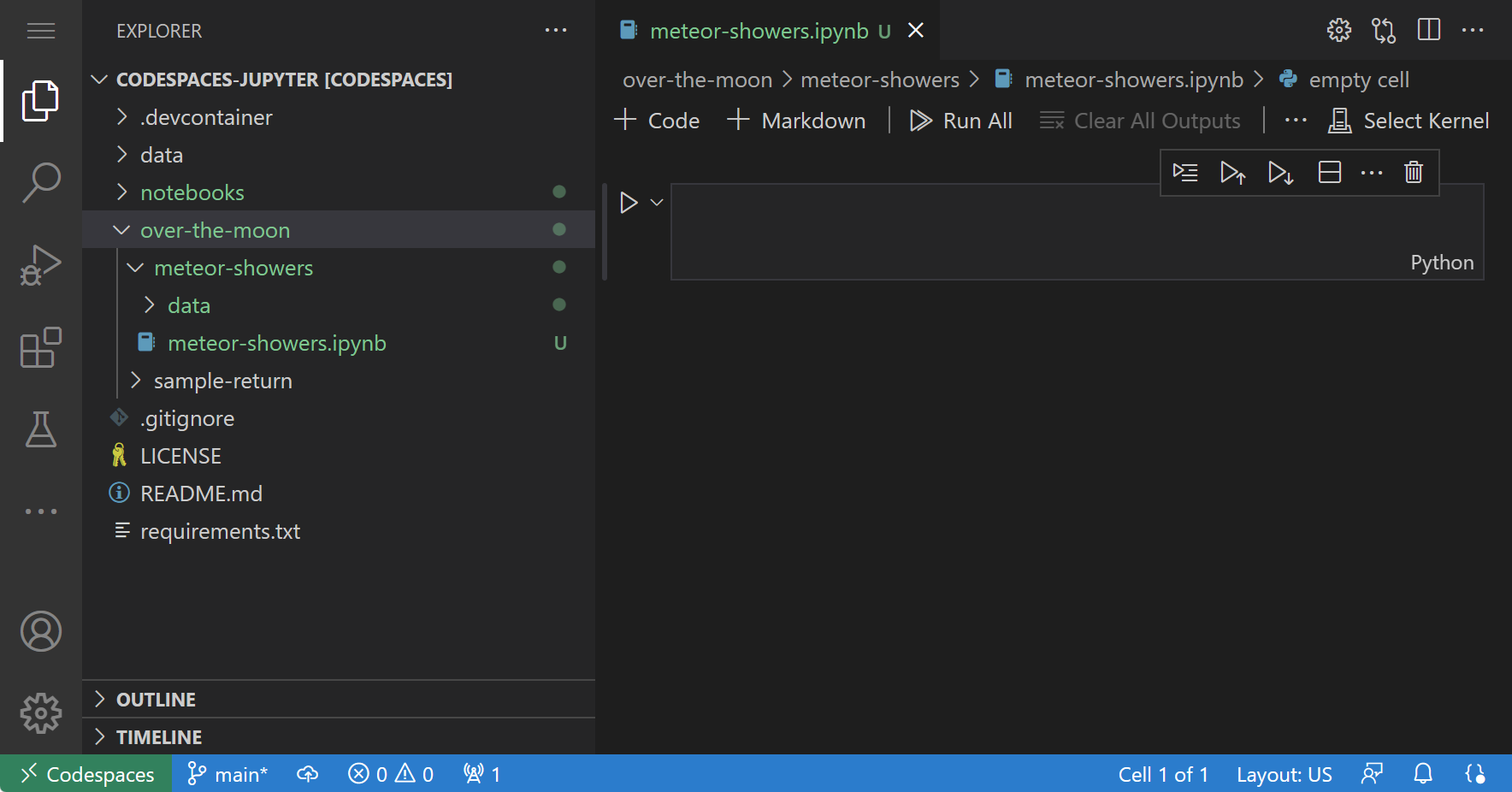The width and height of the screenshot is (1512, 792).
Task: Click the source control diff icon in editor title
Action: (1384, 31)
